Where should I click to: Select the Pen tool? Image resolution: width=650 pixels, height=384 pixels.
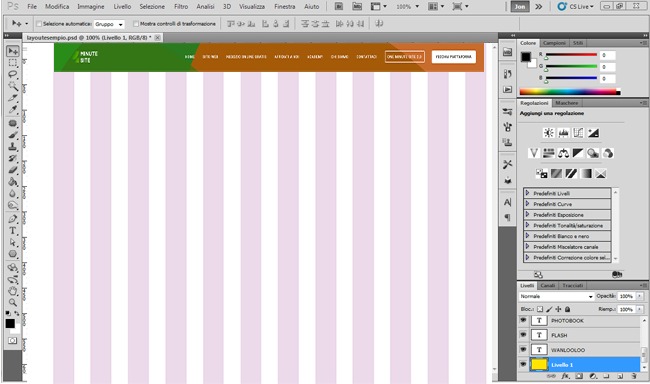(x=13, y=219)
